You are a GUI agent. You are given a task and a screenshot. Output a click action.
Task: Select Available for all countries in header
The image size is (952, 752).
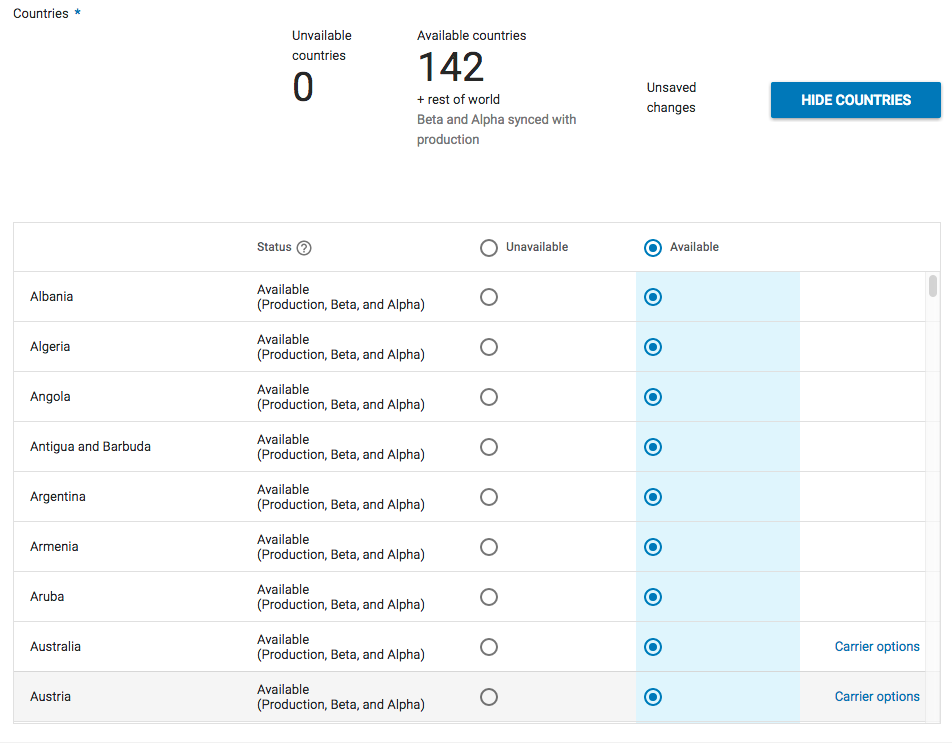[x=653, y=248]
